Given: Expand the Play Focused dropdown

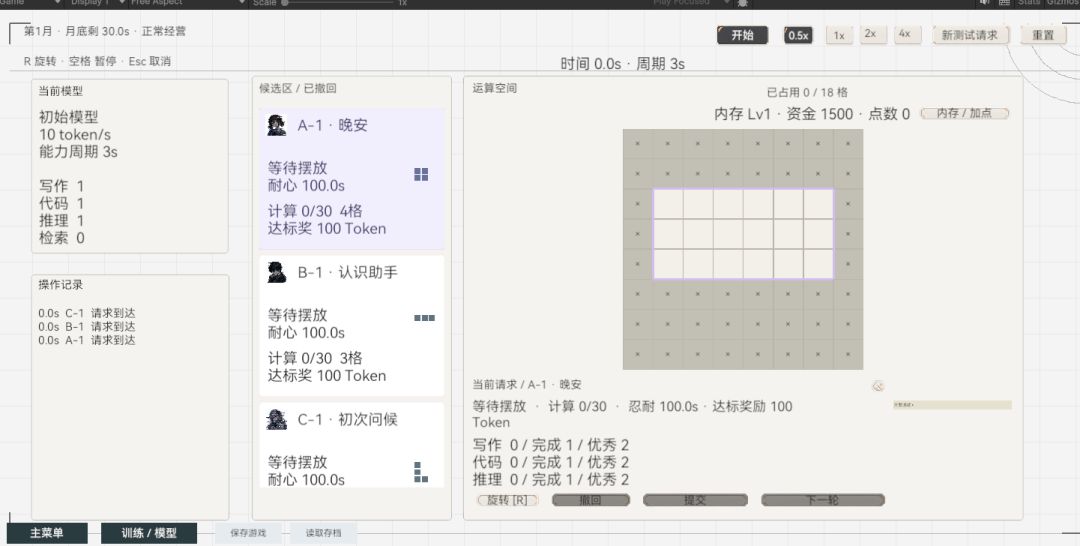Looking at the screenshot, I should (x=690, y=3).
